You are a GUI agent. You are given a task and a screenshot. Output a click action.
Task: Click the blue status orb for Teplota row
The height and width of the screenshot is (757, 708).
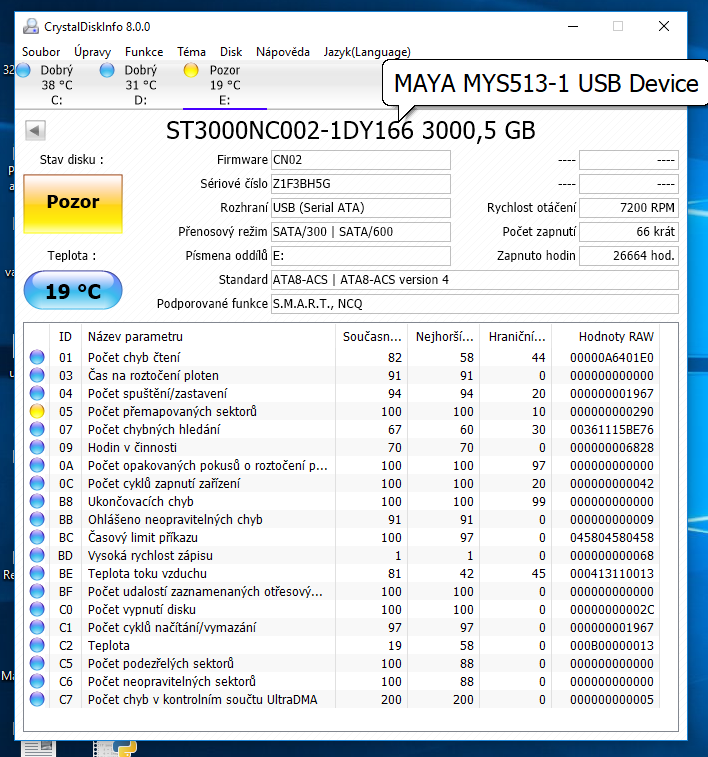(x=38, y=645)
